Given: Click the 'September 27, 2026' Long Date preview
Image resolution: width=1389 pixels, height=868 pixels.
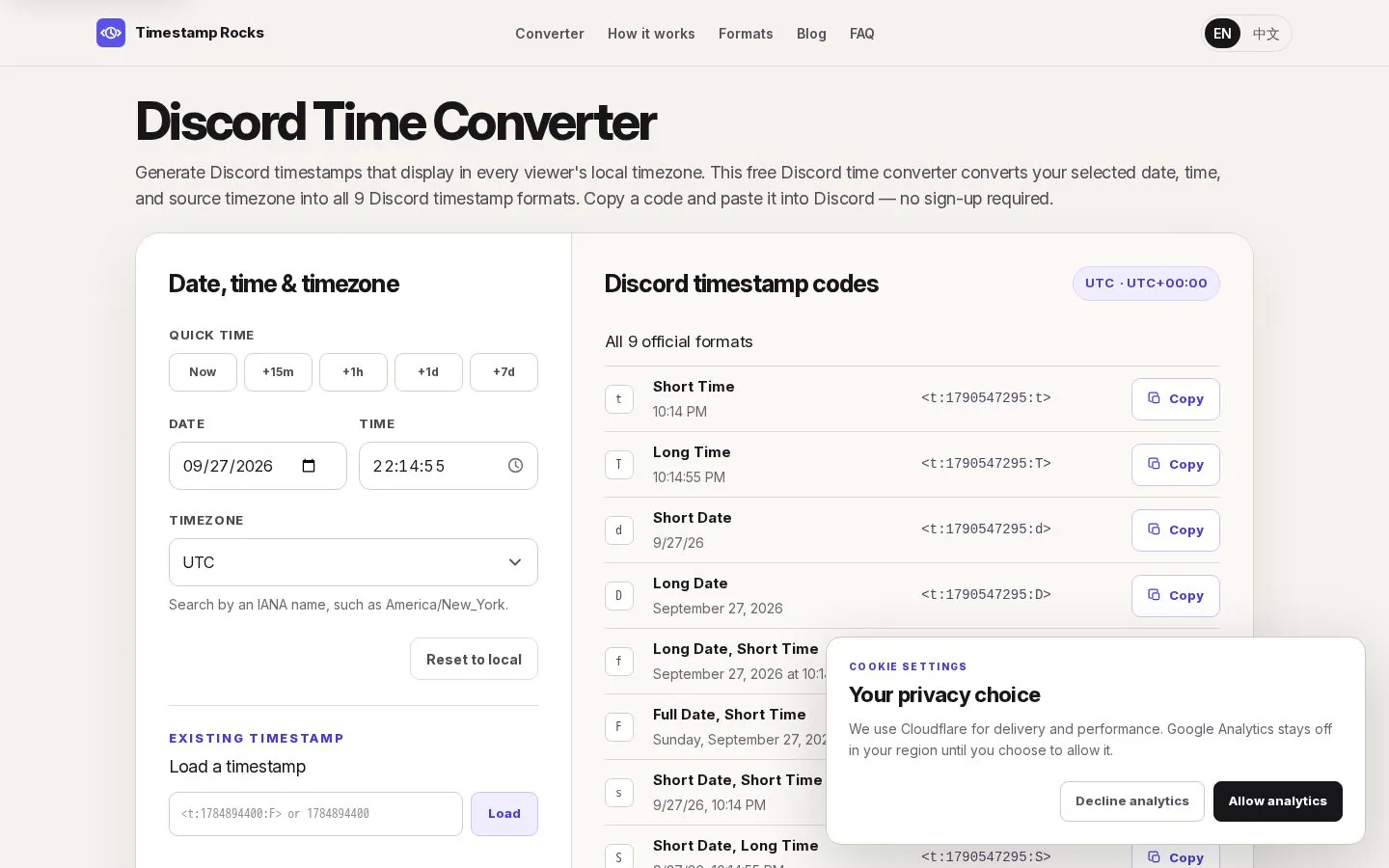Looking at the screenshot, I should (718, 609).
